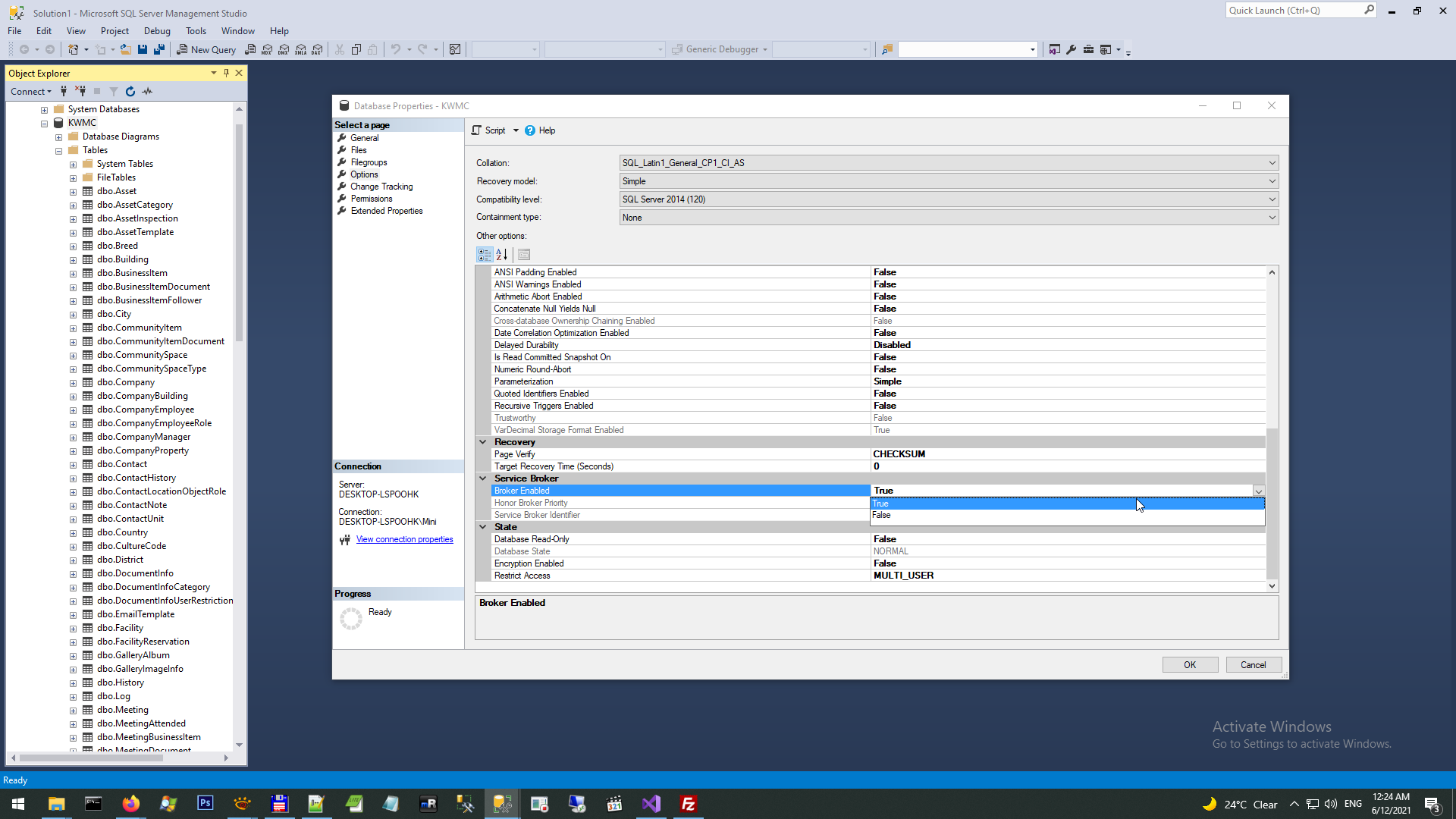Toggle Auto Hide pin on Object Explorer

[226, 74]
